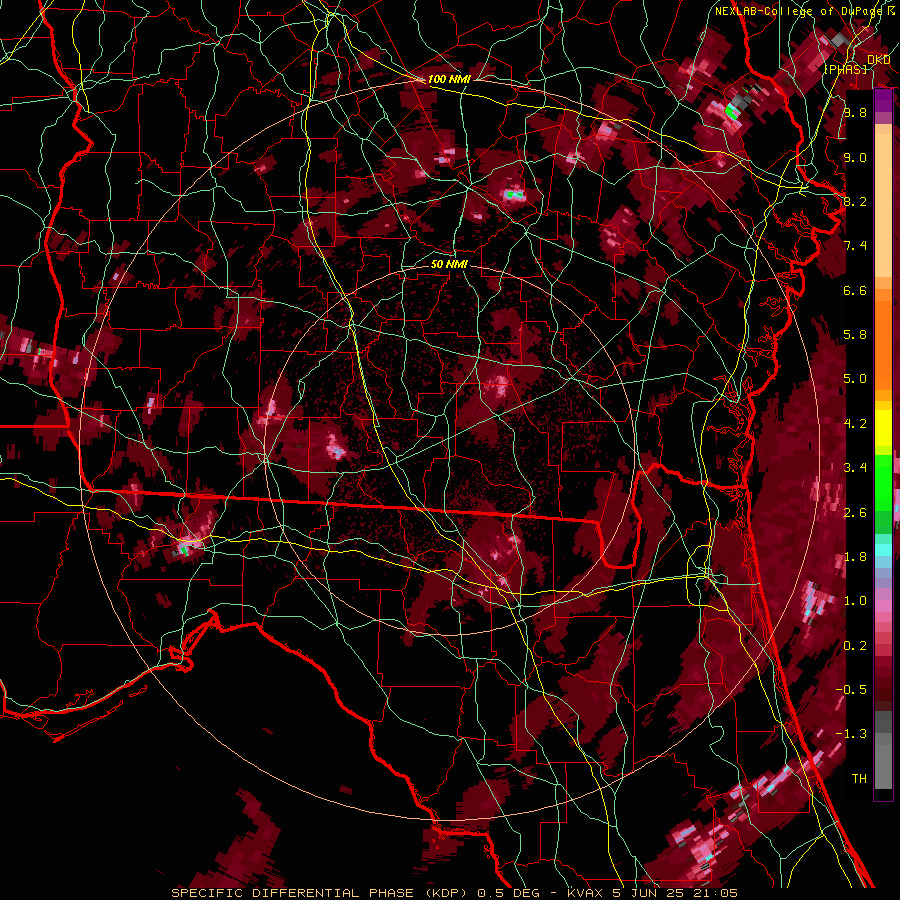Click the Specific Differential Phase KVAX caption
900x900 pixels.
(455, 893)
